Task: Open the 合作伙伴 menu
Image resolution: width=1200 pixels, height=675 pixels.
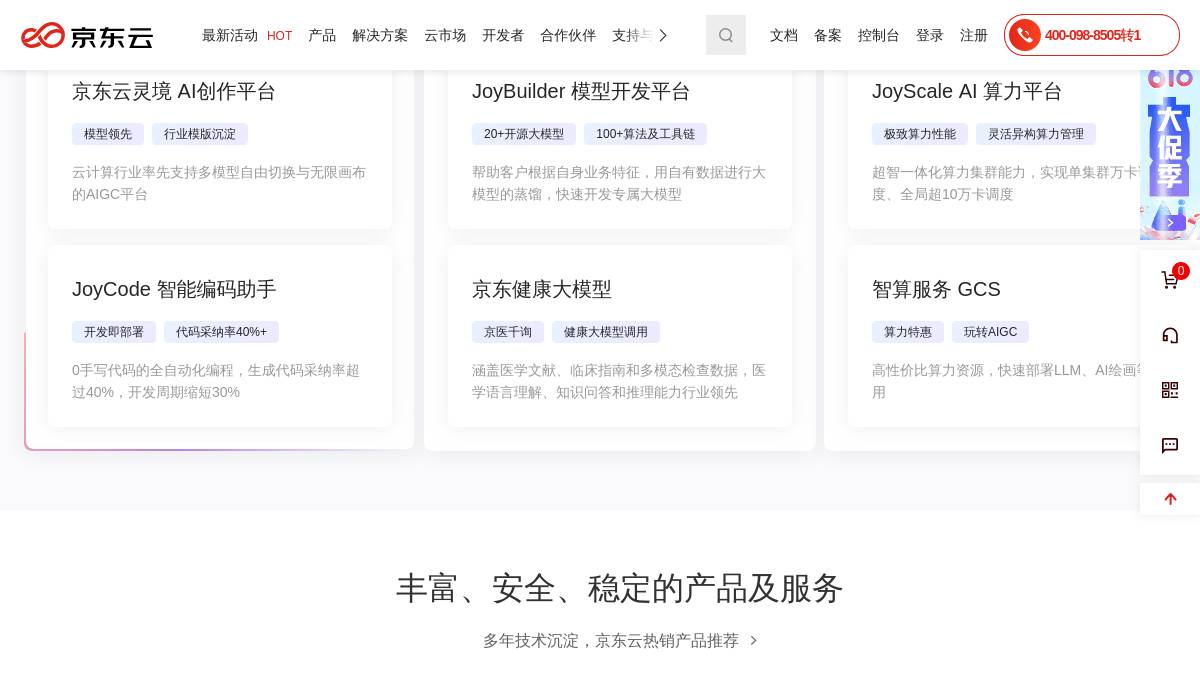Action: click(568, 35)
